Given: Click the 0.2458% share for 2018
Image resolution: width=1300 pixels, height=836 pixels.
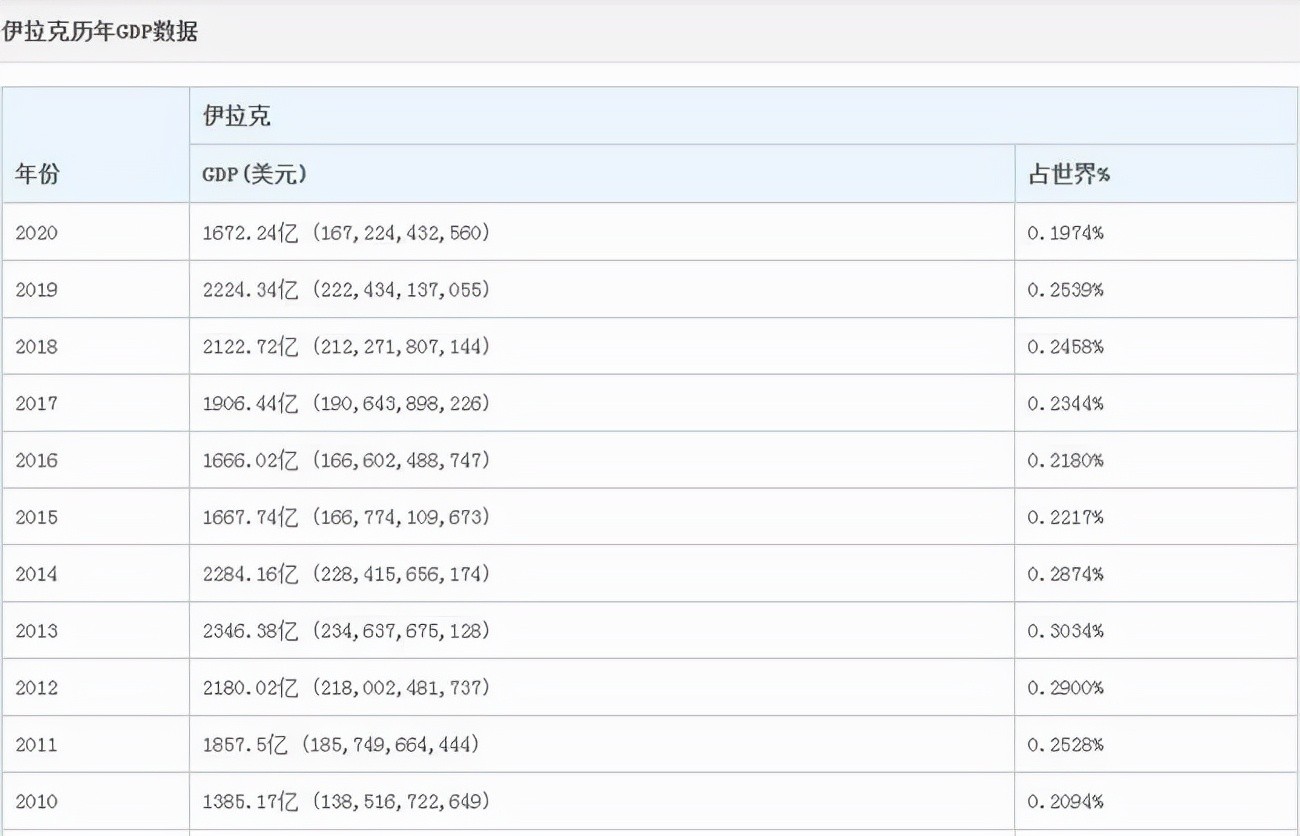Looking at the screenshot, I should click(x=1065, y=347).
